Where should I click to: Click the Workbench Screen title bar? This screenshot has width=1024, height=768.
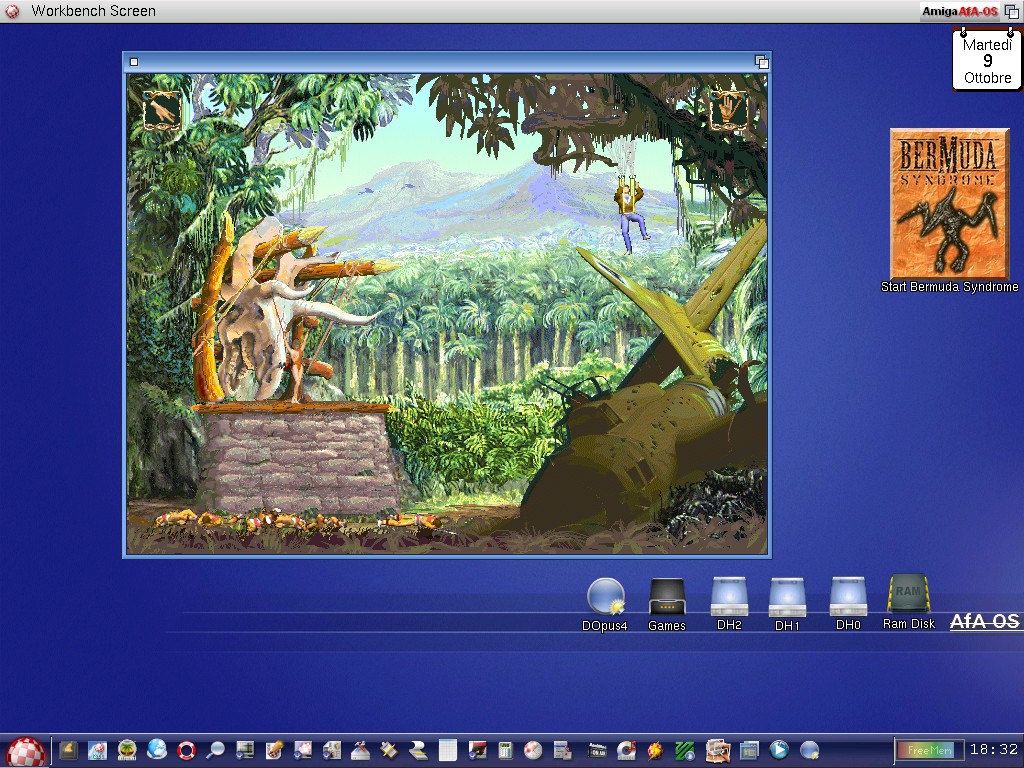coord(400,11)
